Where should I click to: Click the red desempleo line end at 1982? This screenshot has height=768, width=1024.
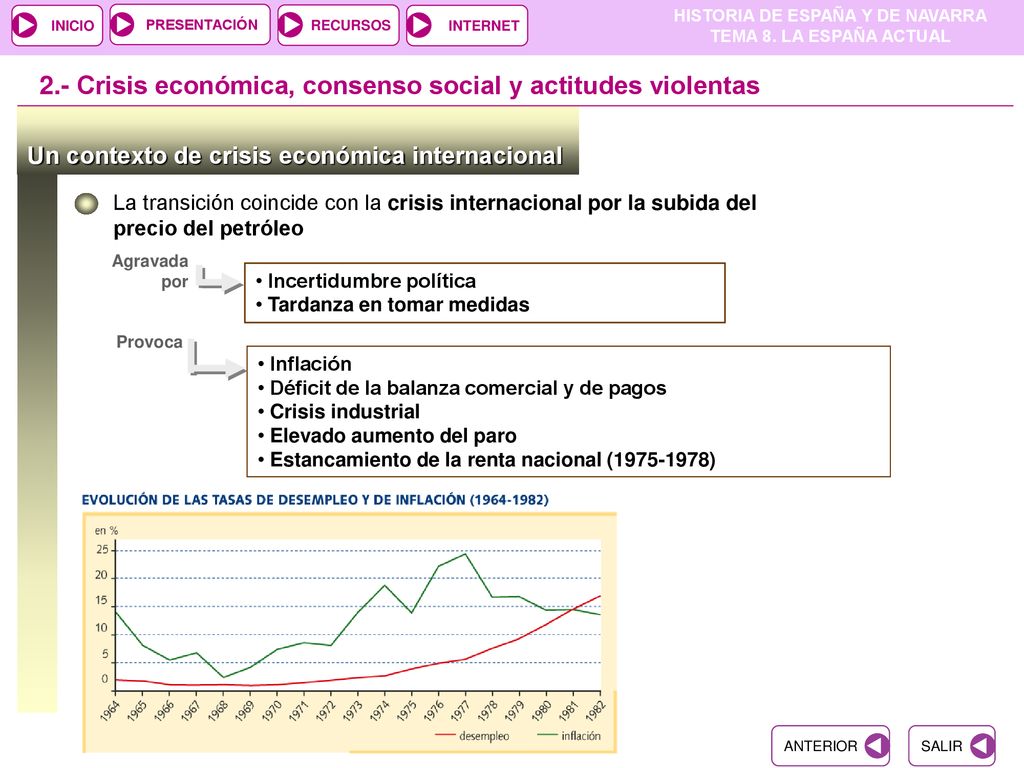[x=600, y=596]
